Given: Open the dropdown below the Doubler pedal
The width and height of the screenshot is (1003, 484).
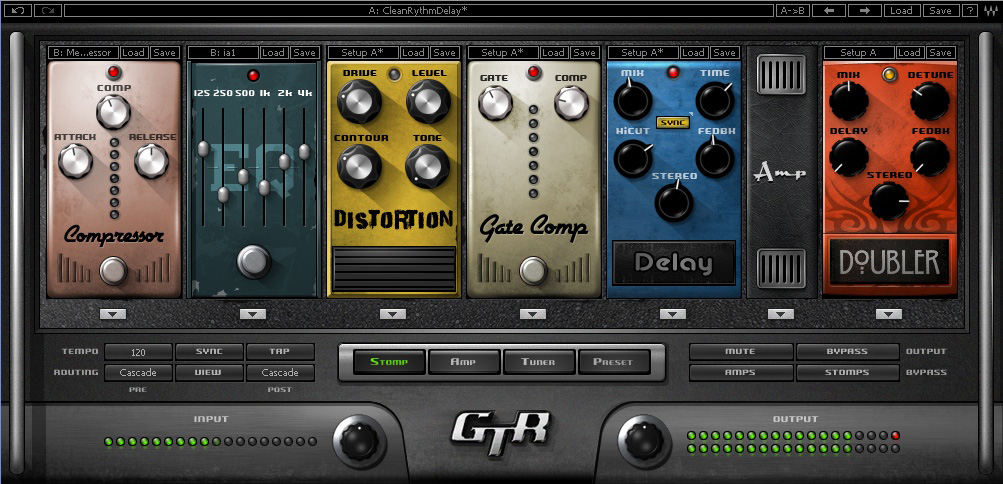Looking at the screenshot, I should pos(888,314).
